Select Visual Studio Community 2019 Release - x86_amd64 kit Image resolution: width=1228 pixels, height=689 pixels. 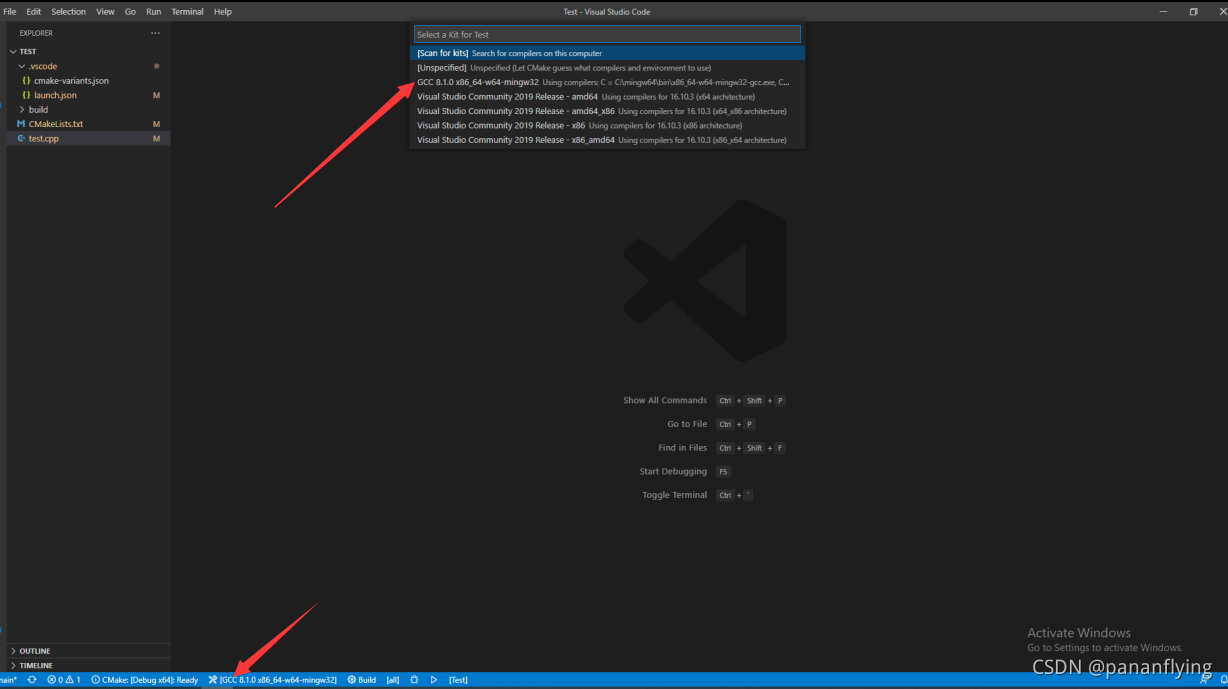click(x=607, y=140)
